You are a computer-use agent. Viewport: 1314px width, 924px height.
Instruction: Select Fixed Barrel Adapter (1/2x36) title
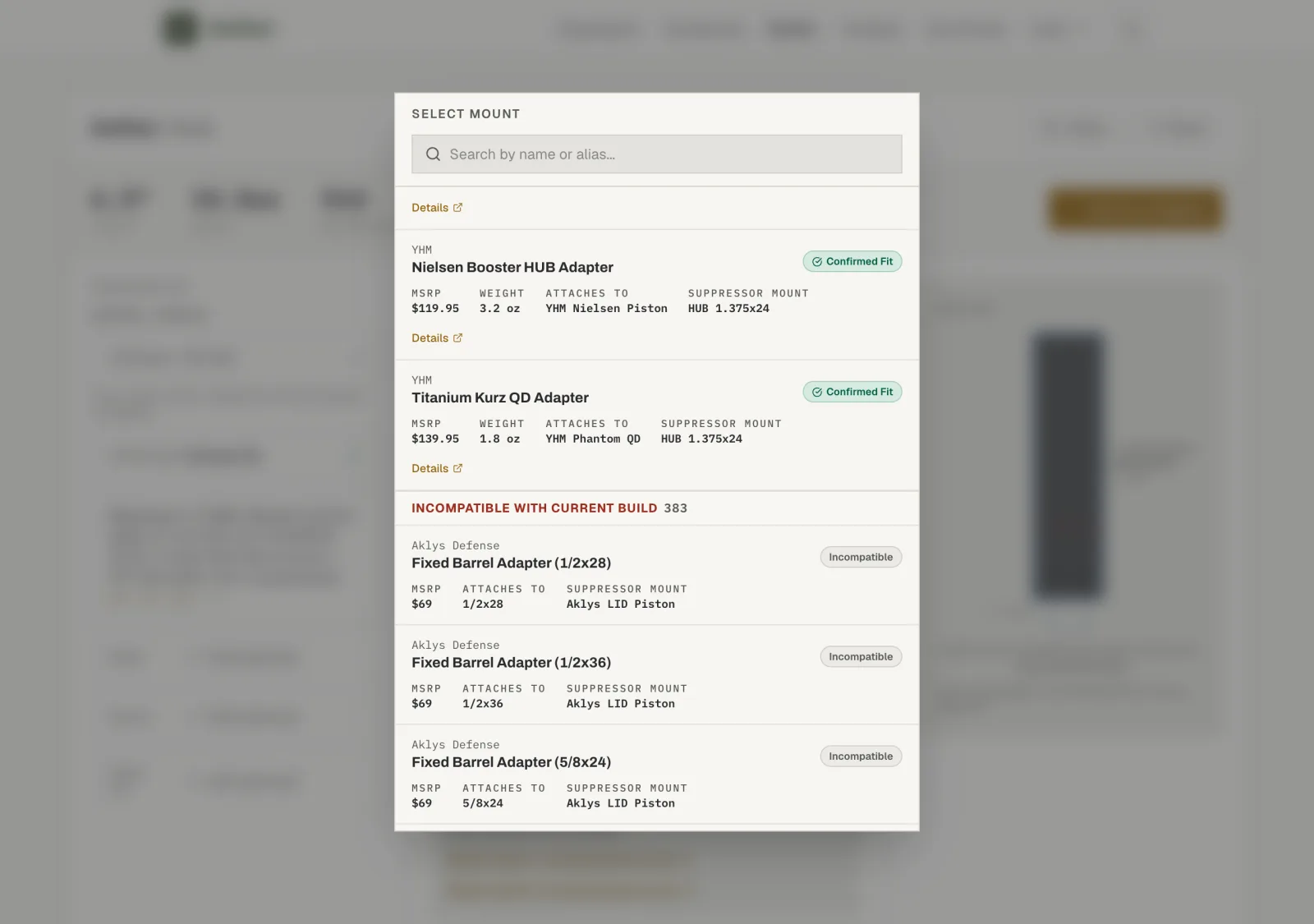point(512,663)
